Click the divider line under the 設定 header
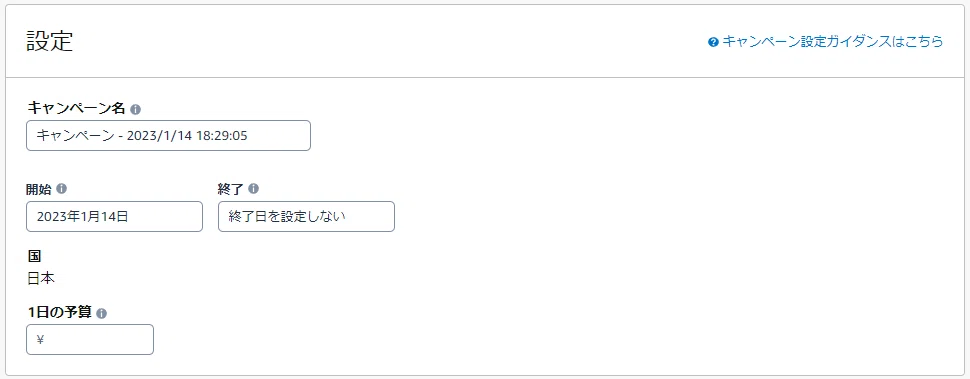 click(485, 77)
